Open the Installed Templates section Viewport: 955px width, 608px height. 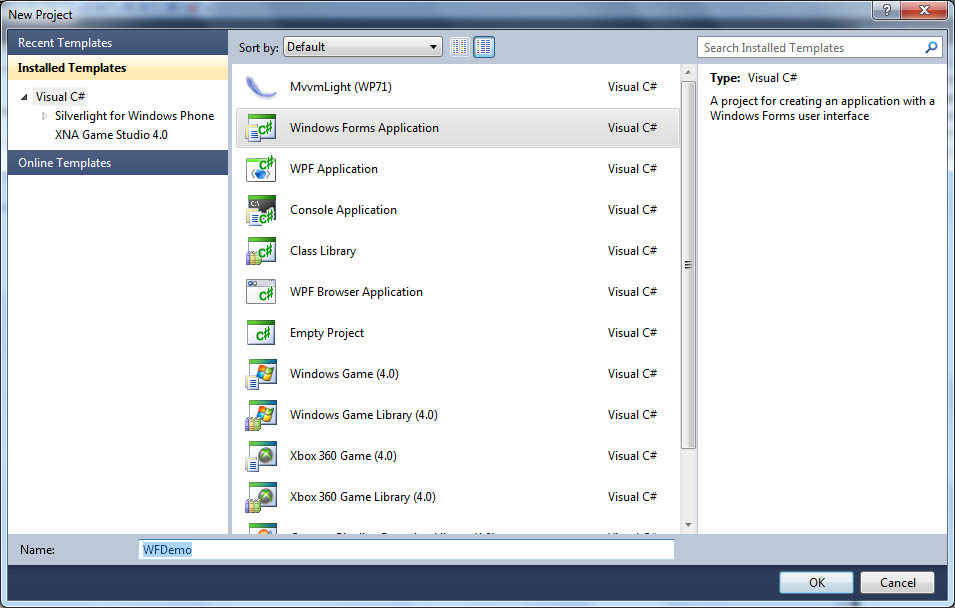(x=118, y=68)
